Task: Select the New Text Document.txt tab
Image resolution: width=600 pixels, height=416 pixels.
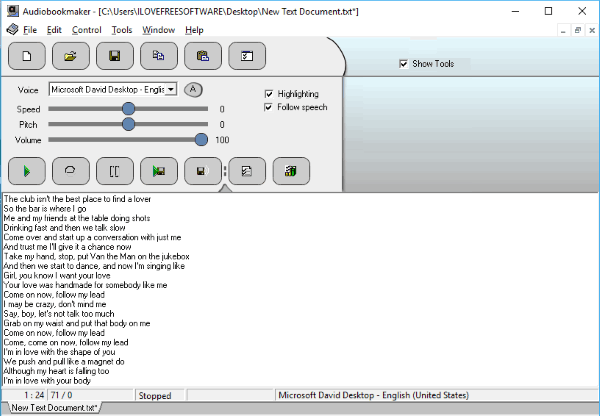Action: click(53, 408)
